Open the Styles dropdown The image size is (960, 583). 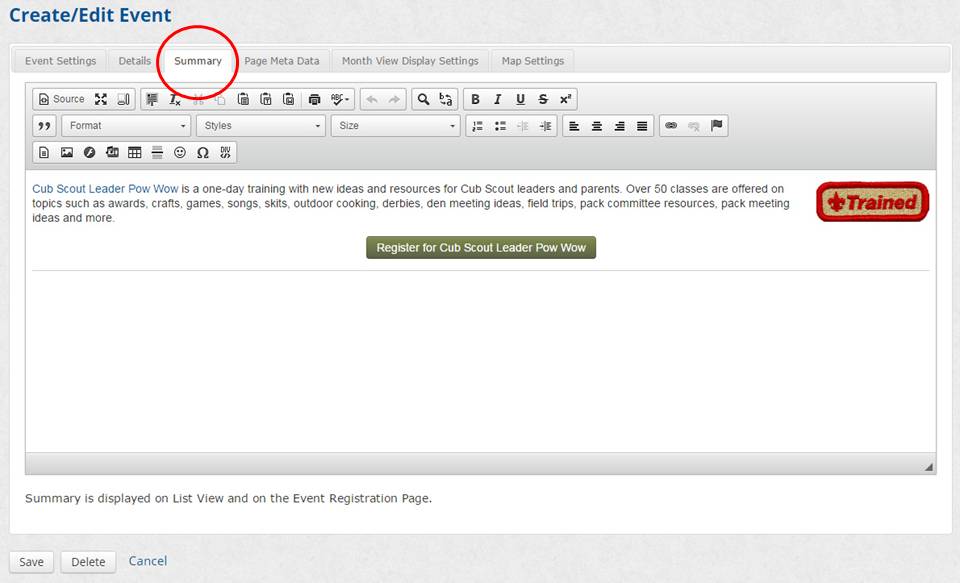pyautogui.click(x=261, y=126)
